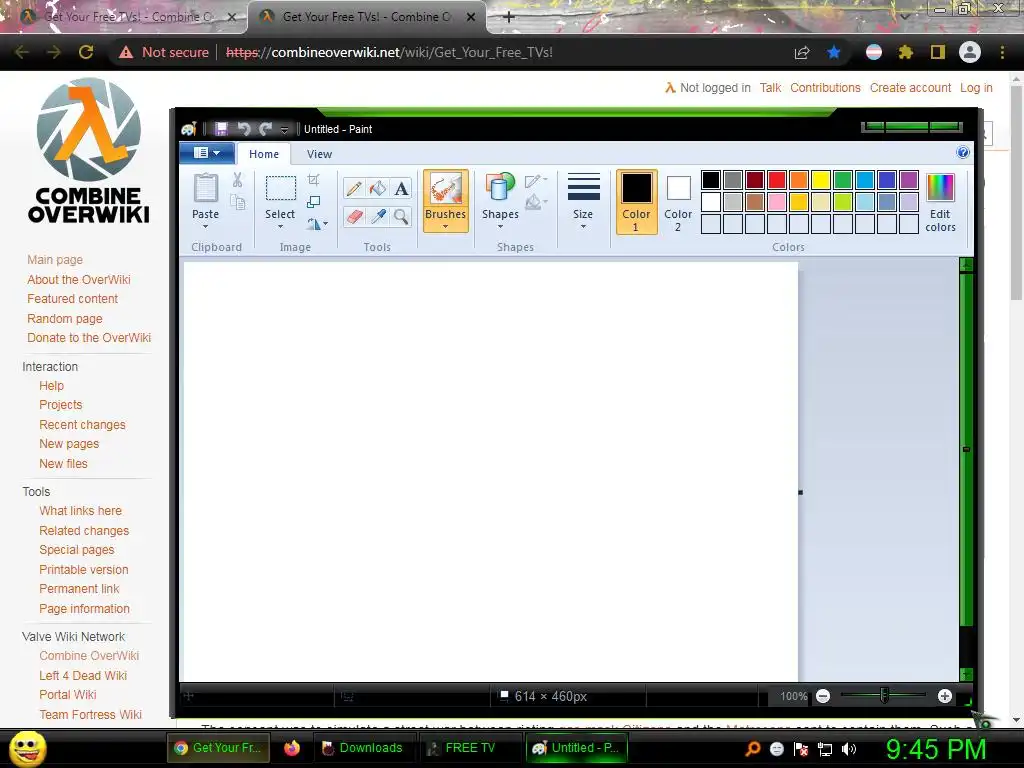
Task: Pick the purple color swatch
Action: coord(908,180)
